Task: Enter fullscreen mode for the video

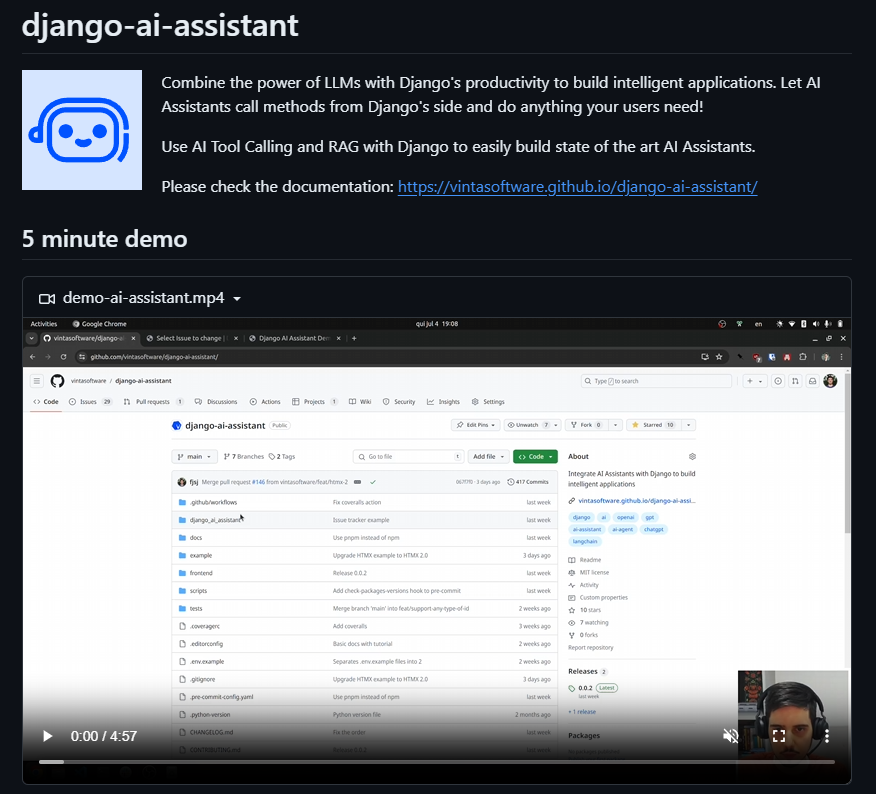Action: click(779, 736)
